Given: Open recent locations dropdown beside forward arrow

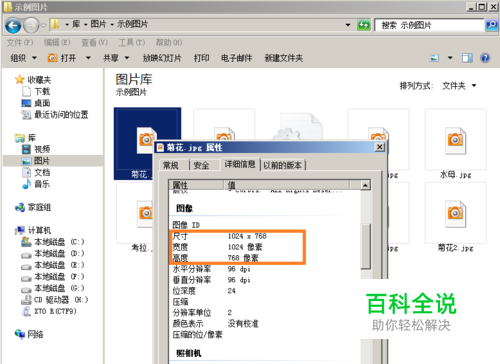Looking at the screenshot, I should coord(43,25).
